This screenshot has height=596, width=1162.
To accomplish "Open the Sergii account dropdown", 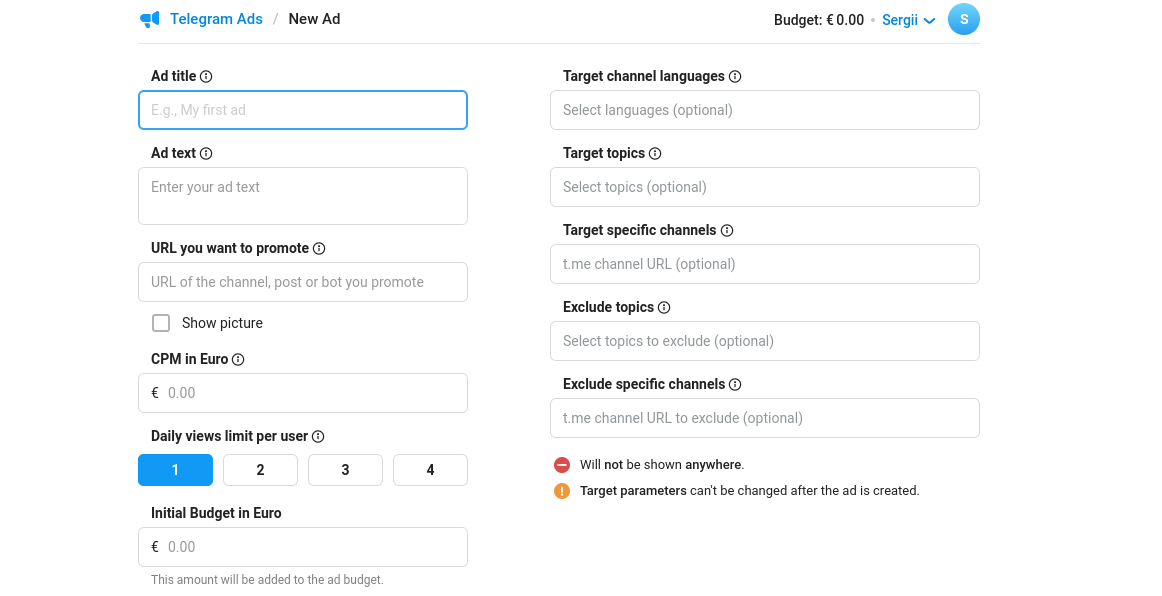I will coord(908,20).
